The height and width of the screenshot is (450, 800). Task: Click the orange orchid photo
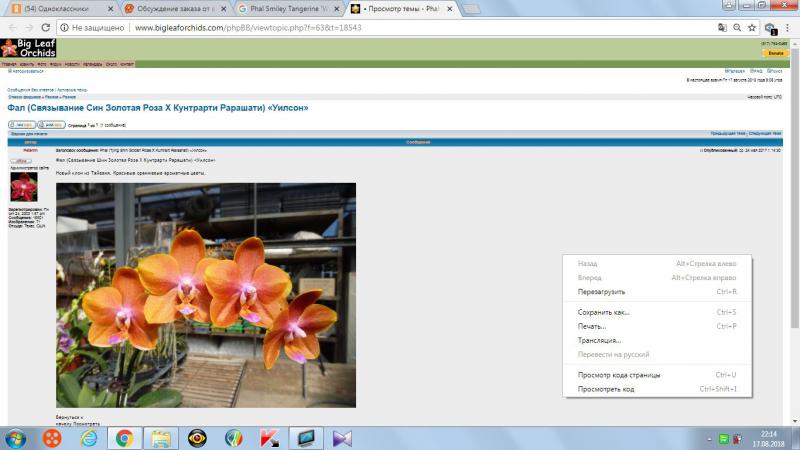(x=205, y=295)
